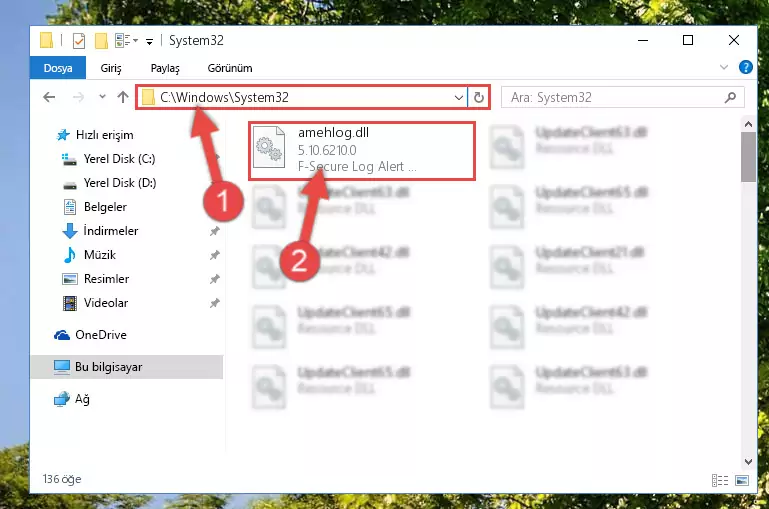The height and width of the screenshot is (509, 769).
Task: Click the Yerel Disk (D:) drive icon
Action: 70,185
